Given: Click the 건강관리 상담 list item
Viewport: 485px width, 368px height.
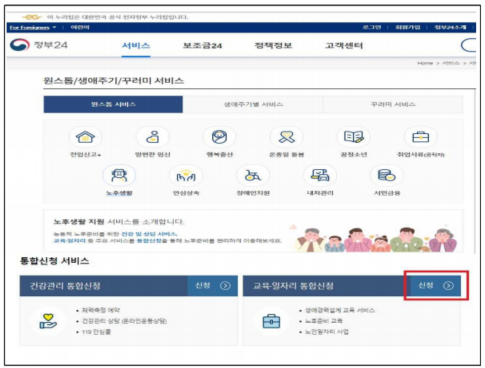Looking at the screenshot, I should pos(124,321).
